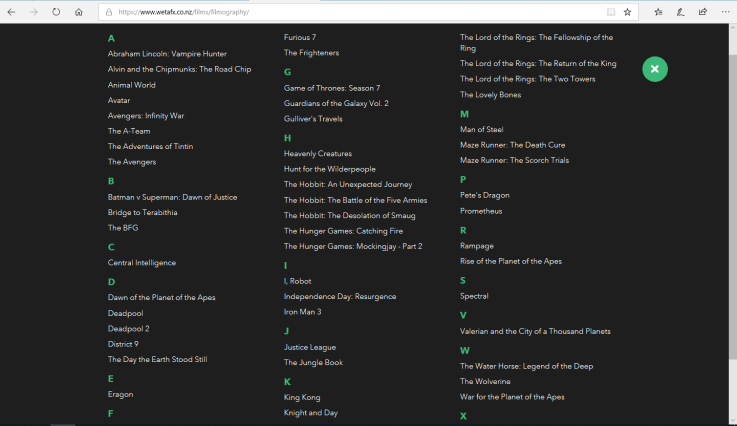737x426 pixels.
Task: Click the browser forward arrow
Action: (33, 12)
